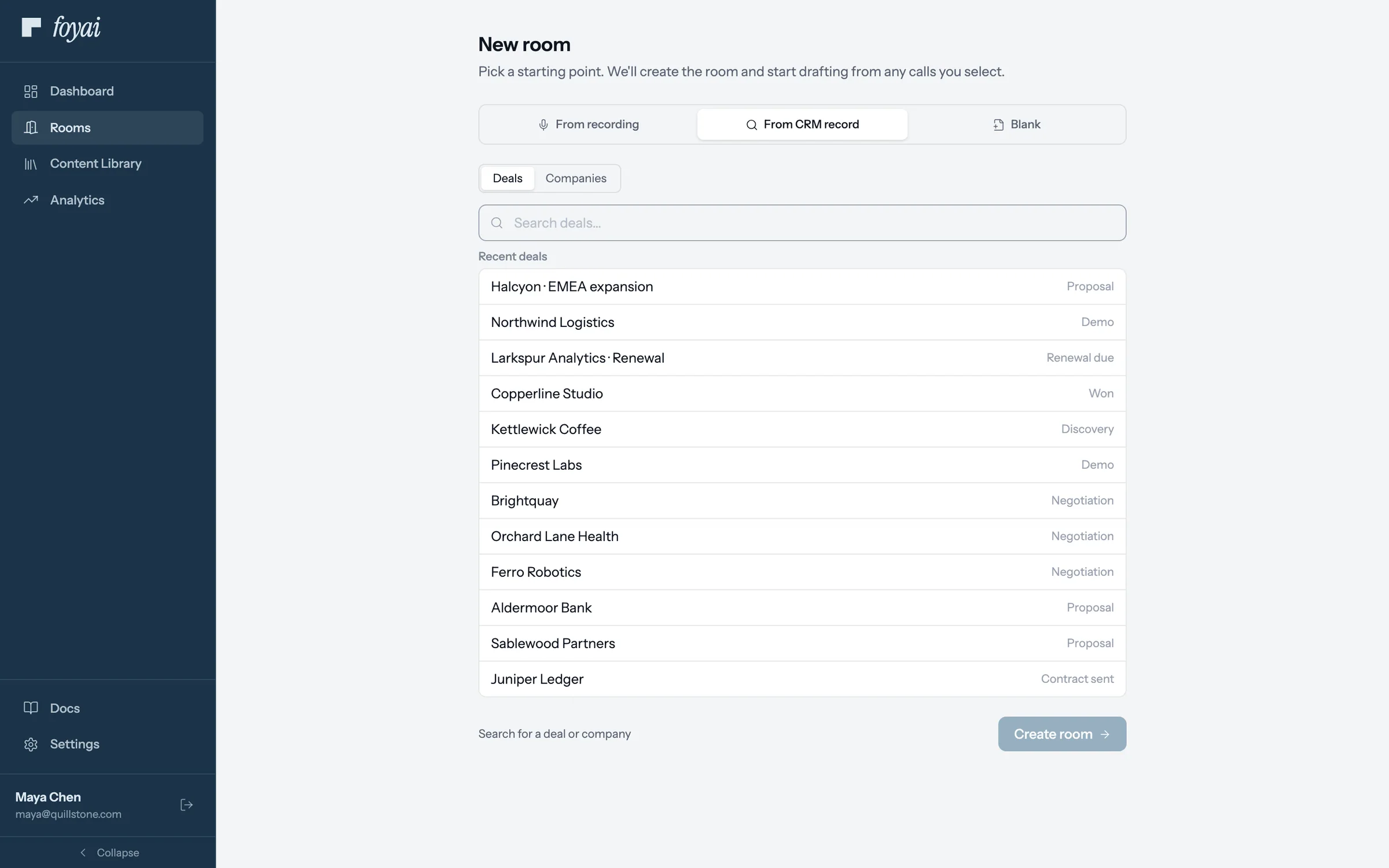
Task: Click the arrow icon on Create room
Action: (x=1105, y=734)
